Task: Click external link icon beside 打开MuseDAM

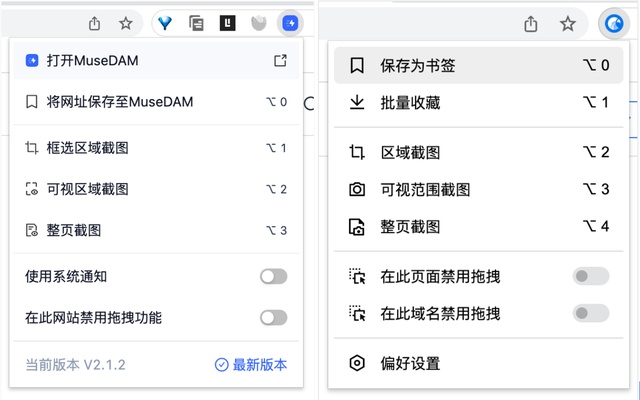Action: pyautogui.click(x=280, y=60)
